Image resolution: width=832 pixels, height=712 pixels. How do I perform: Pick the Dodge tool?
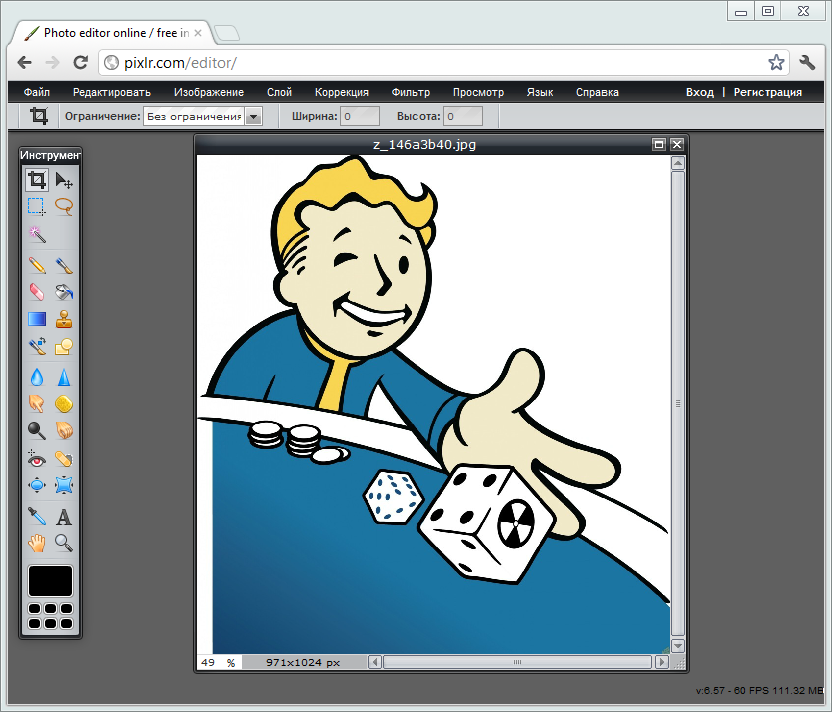click(x=37, y=431)
